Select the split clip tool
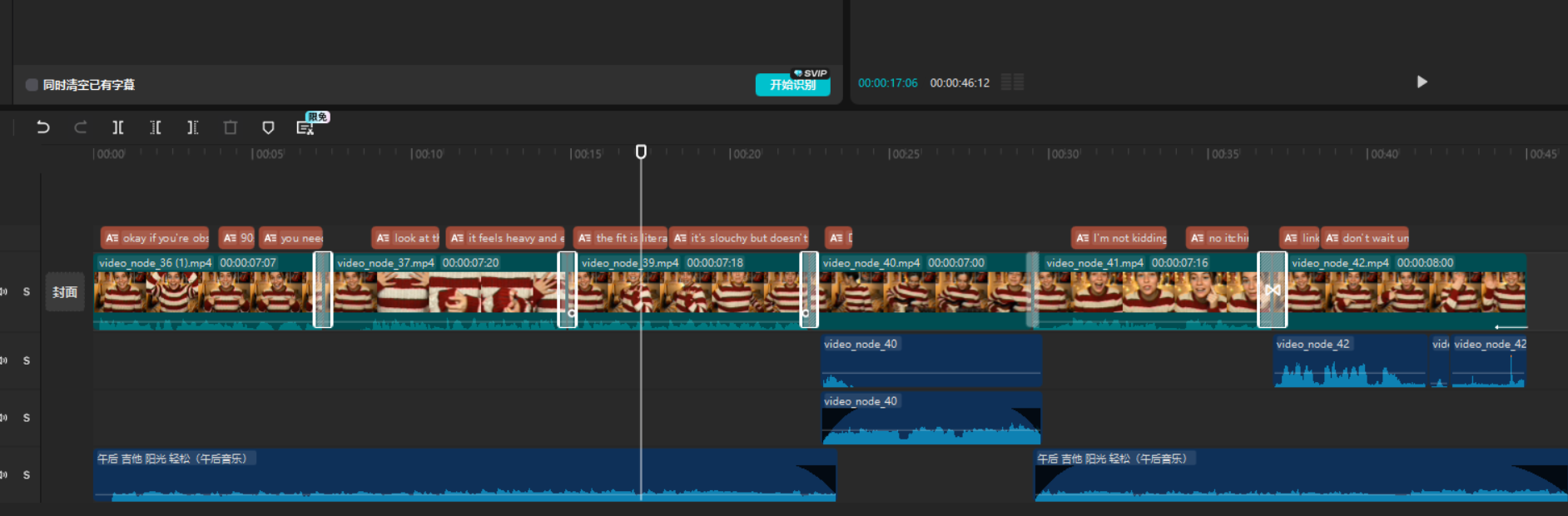Screen dimensions: 1568x516 click(x=118, y=127)
